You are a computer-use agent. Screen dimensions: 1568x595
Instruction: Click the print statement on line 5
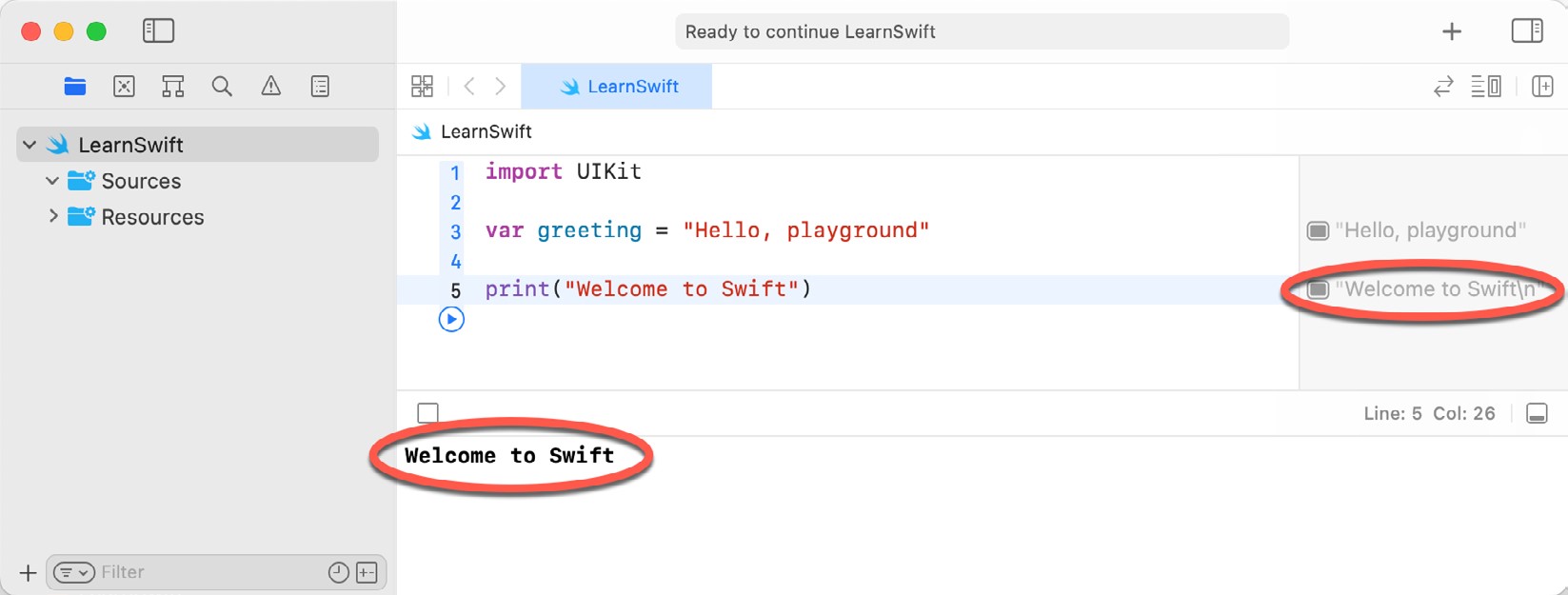pos(648,289)
